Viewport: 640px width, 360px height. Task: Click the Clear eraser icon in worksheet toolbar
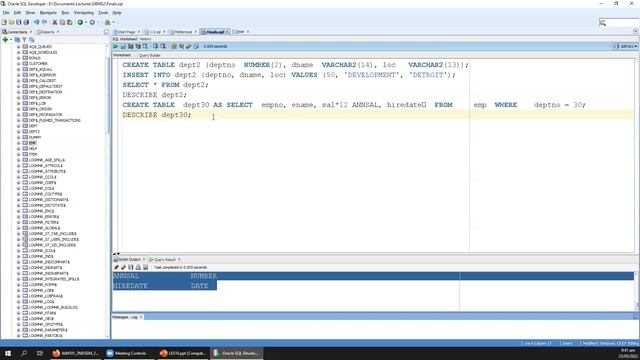point(189,47)
